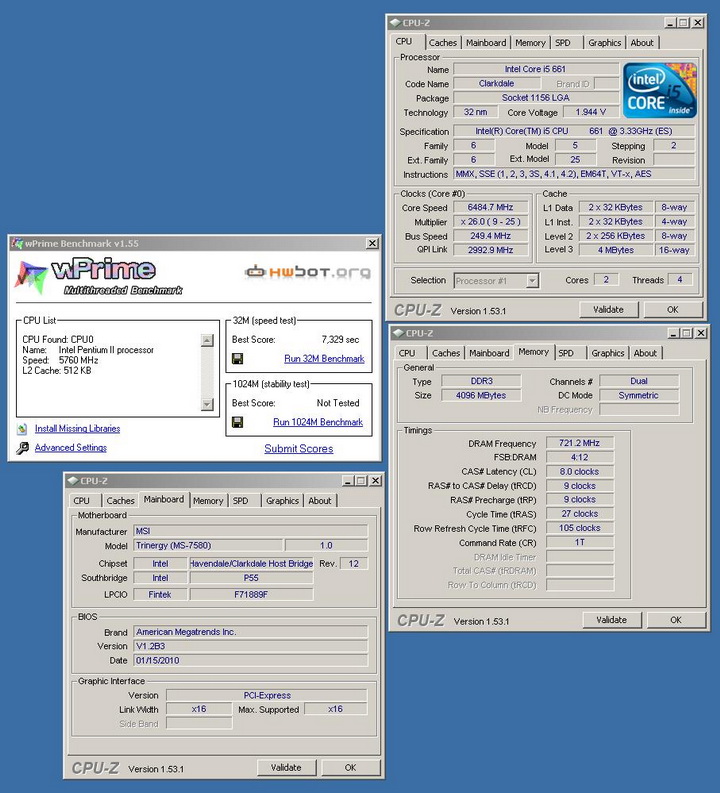Image resolution: width=720 pixels, height=793 pixels.
Task: Click Validate in the Memory tab window
Action: pos(611,620)
